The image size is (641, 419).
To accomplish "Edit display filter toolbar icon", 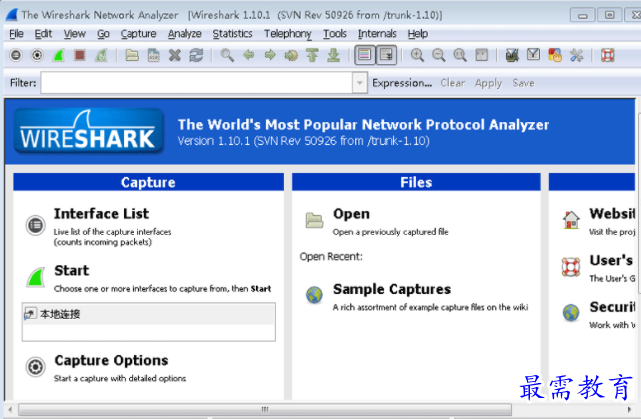I will click(x=533, y=55).
